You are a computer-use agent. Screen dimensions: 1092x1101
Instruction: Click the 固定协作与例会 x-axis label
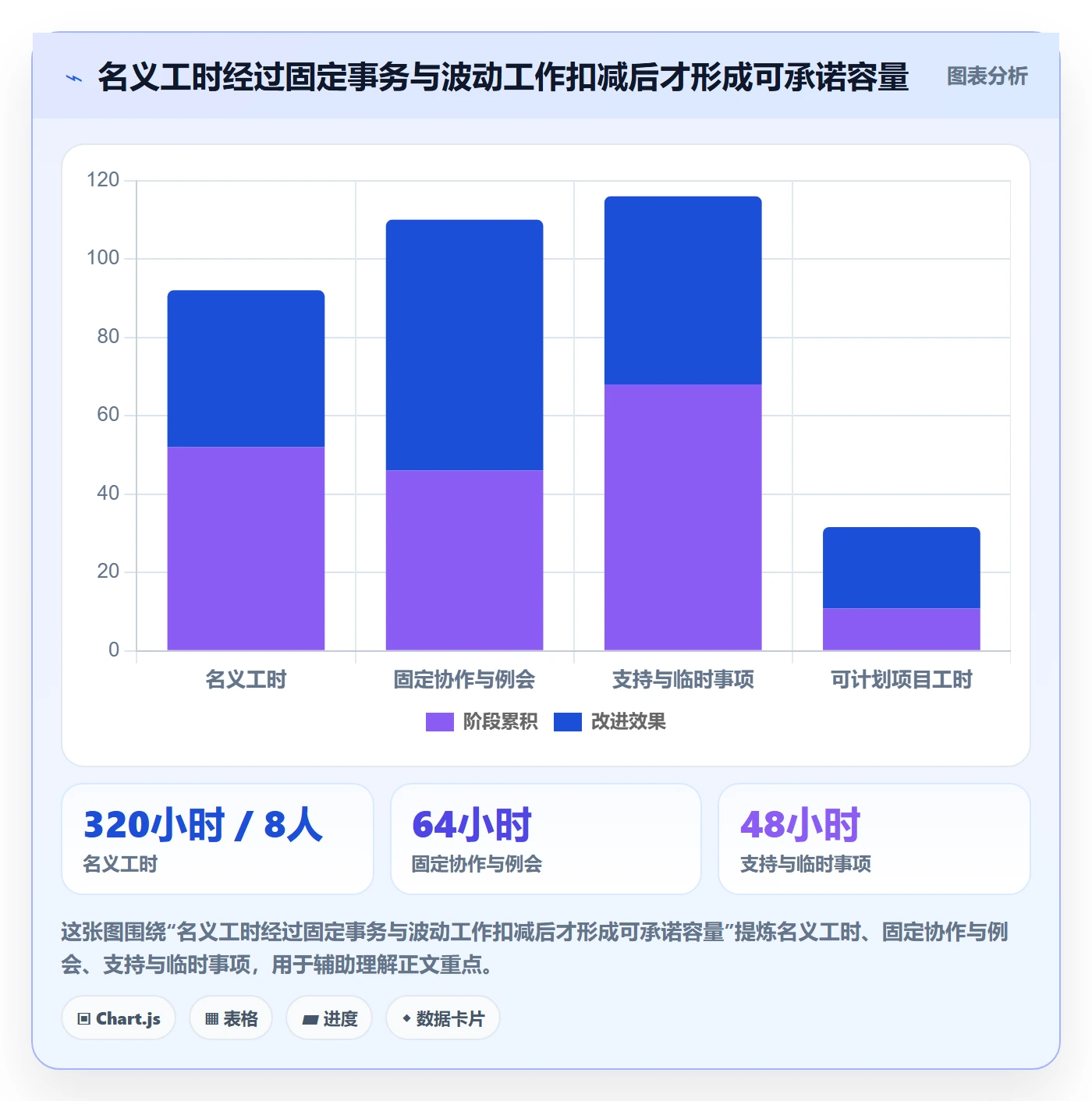pyautogui.click(x=464, y=680)
